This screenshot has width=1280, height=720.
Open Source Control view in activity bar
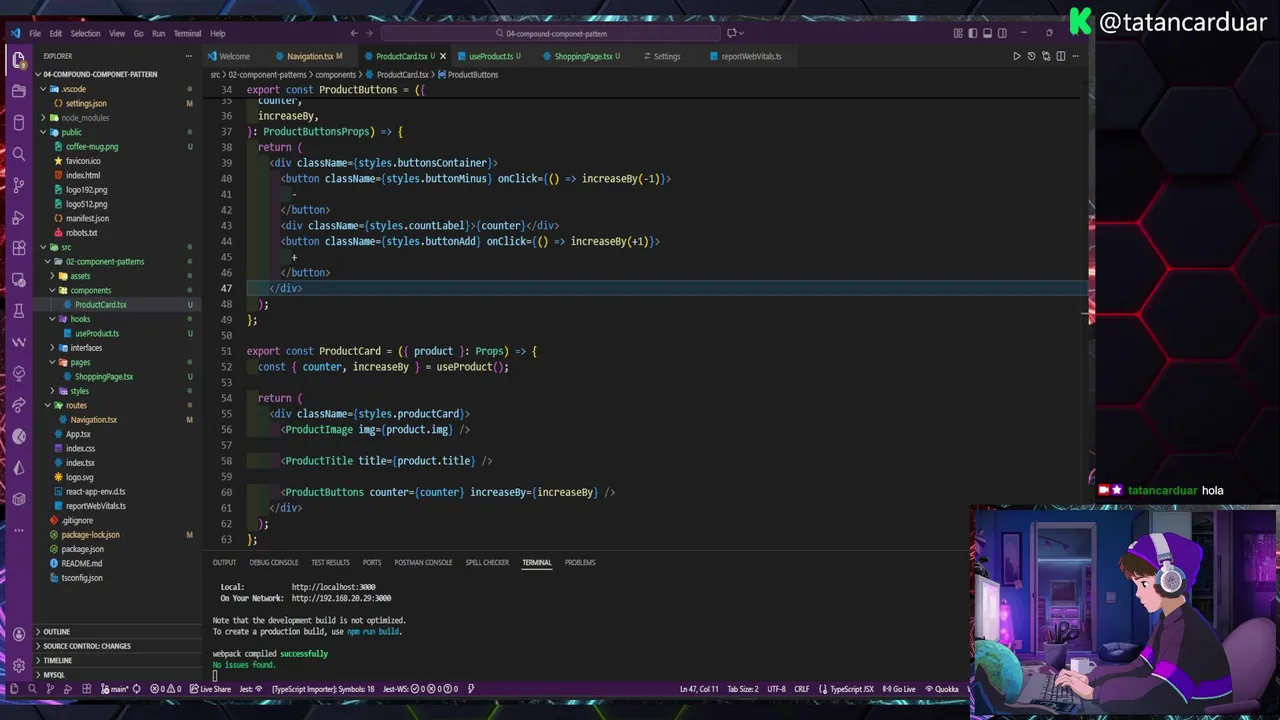click(18, 185)
